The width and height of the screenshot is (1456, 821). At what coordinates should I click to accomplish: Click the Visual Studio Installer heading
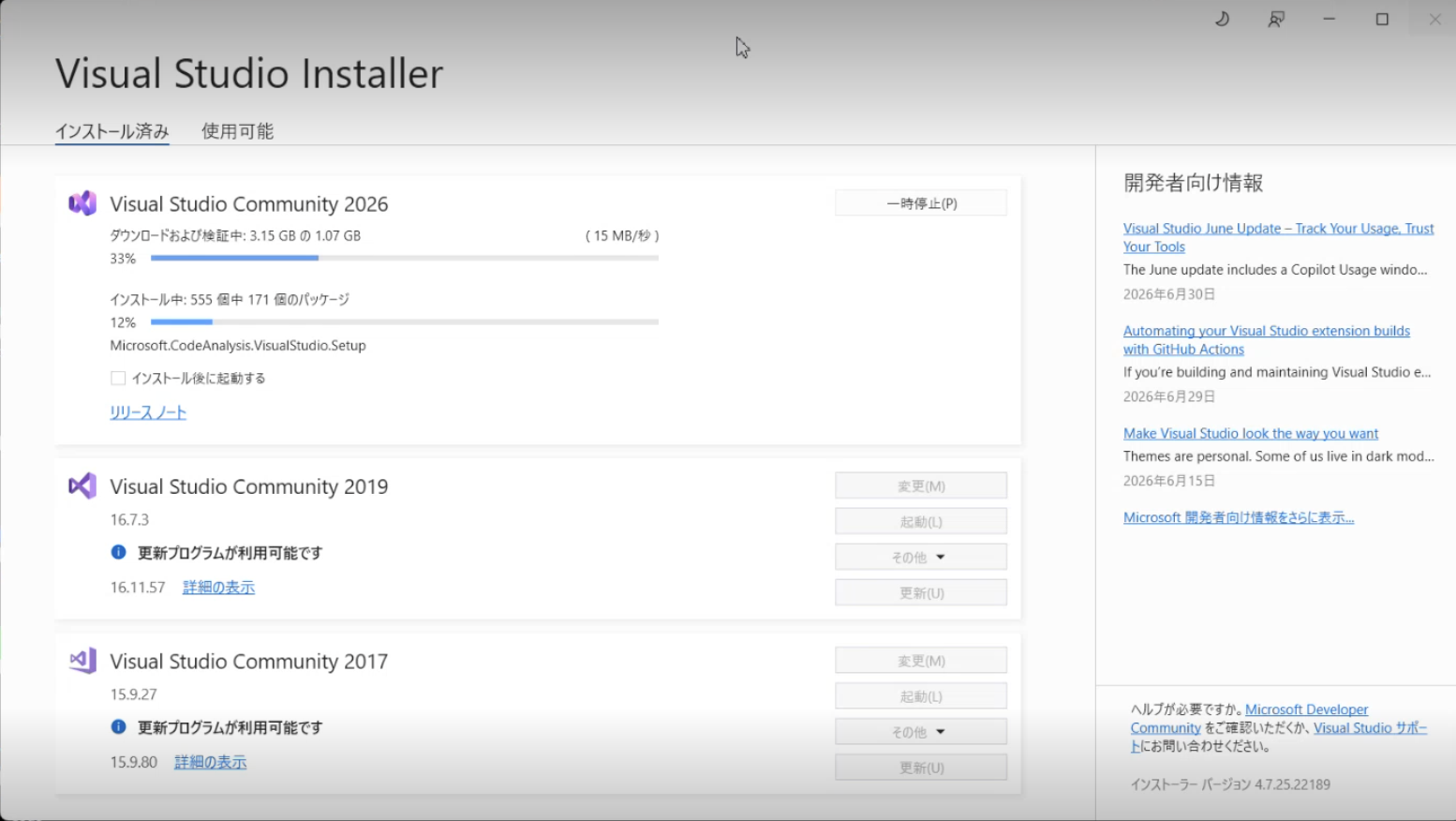pyautogui.click(x=249, y=73)
